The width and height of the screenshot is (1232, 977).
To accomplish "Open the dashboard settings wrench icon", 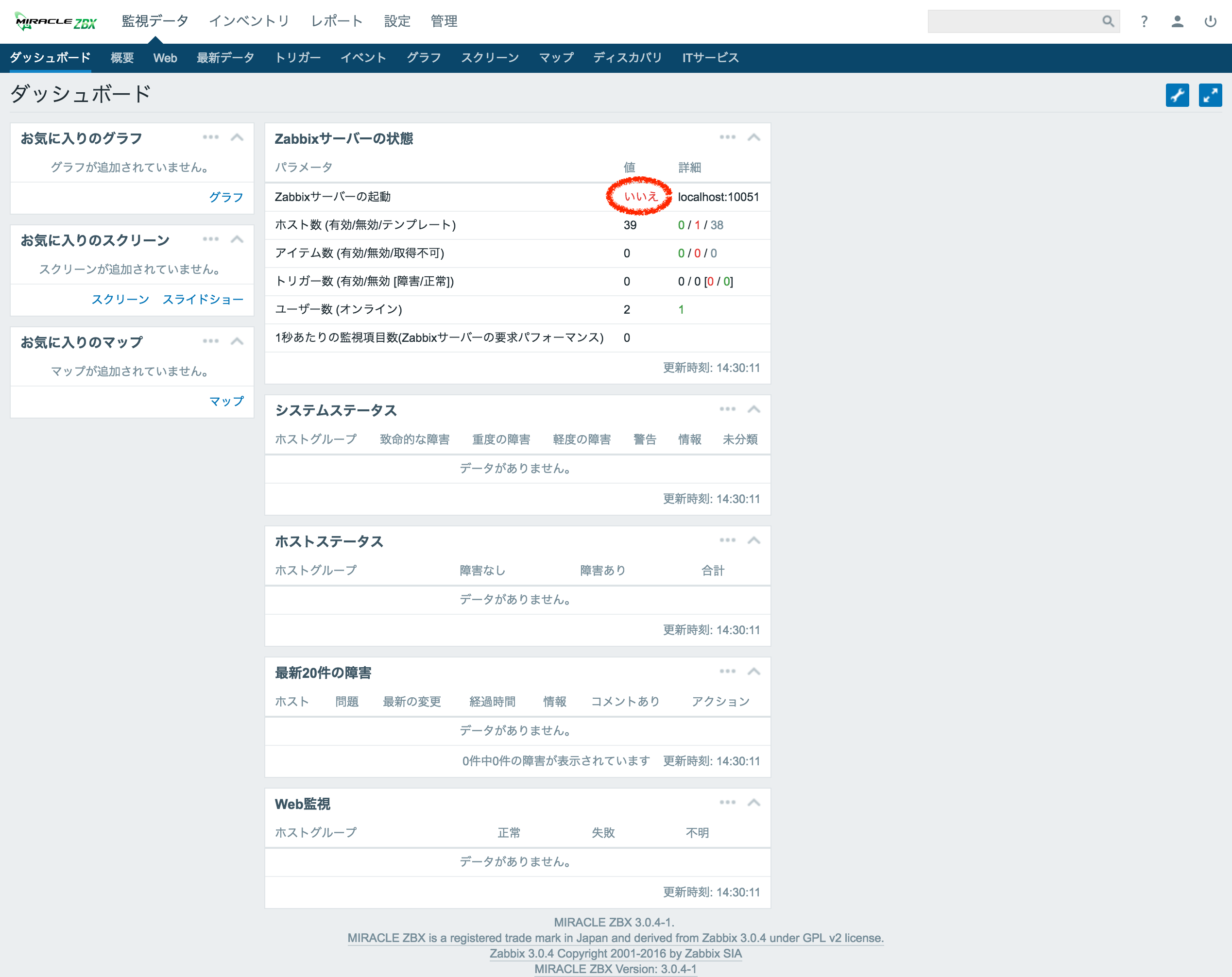I will [1177, 95].
